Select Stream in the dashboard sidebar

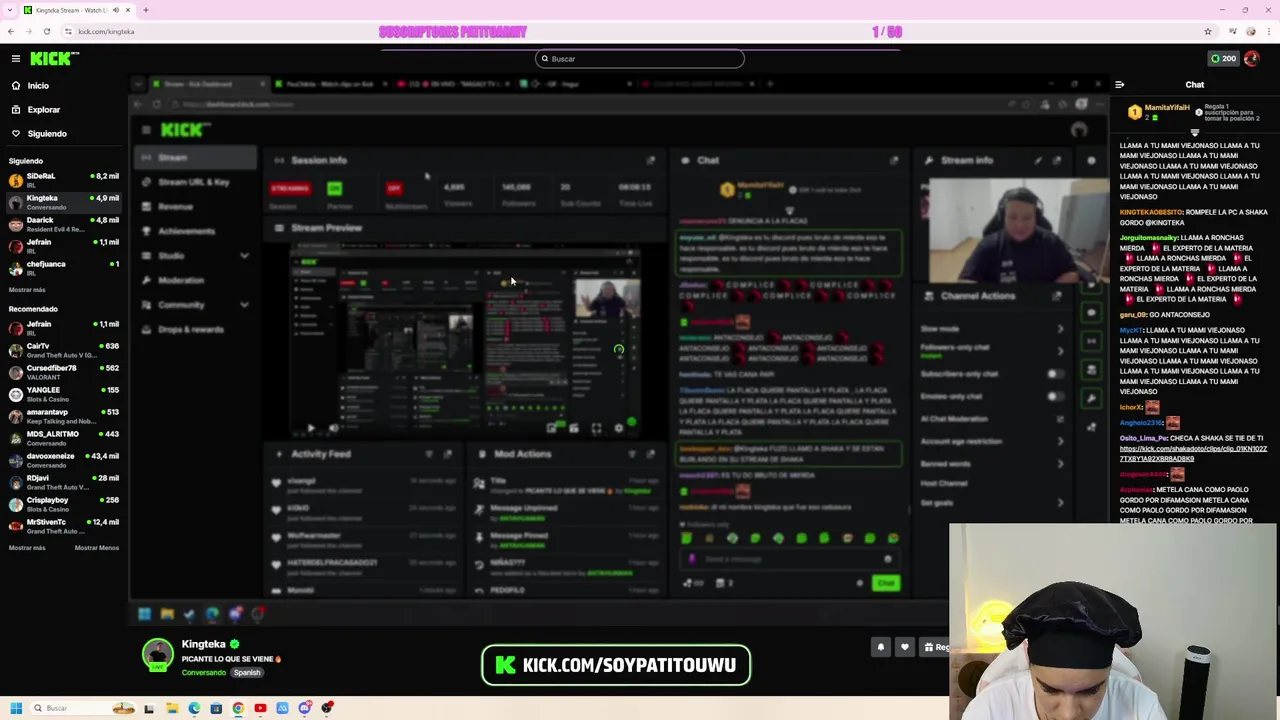coord(195,158)
